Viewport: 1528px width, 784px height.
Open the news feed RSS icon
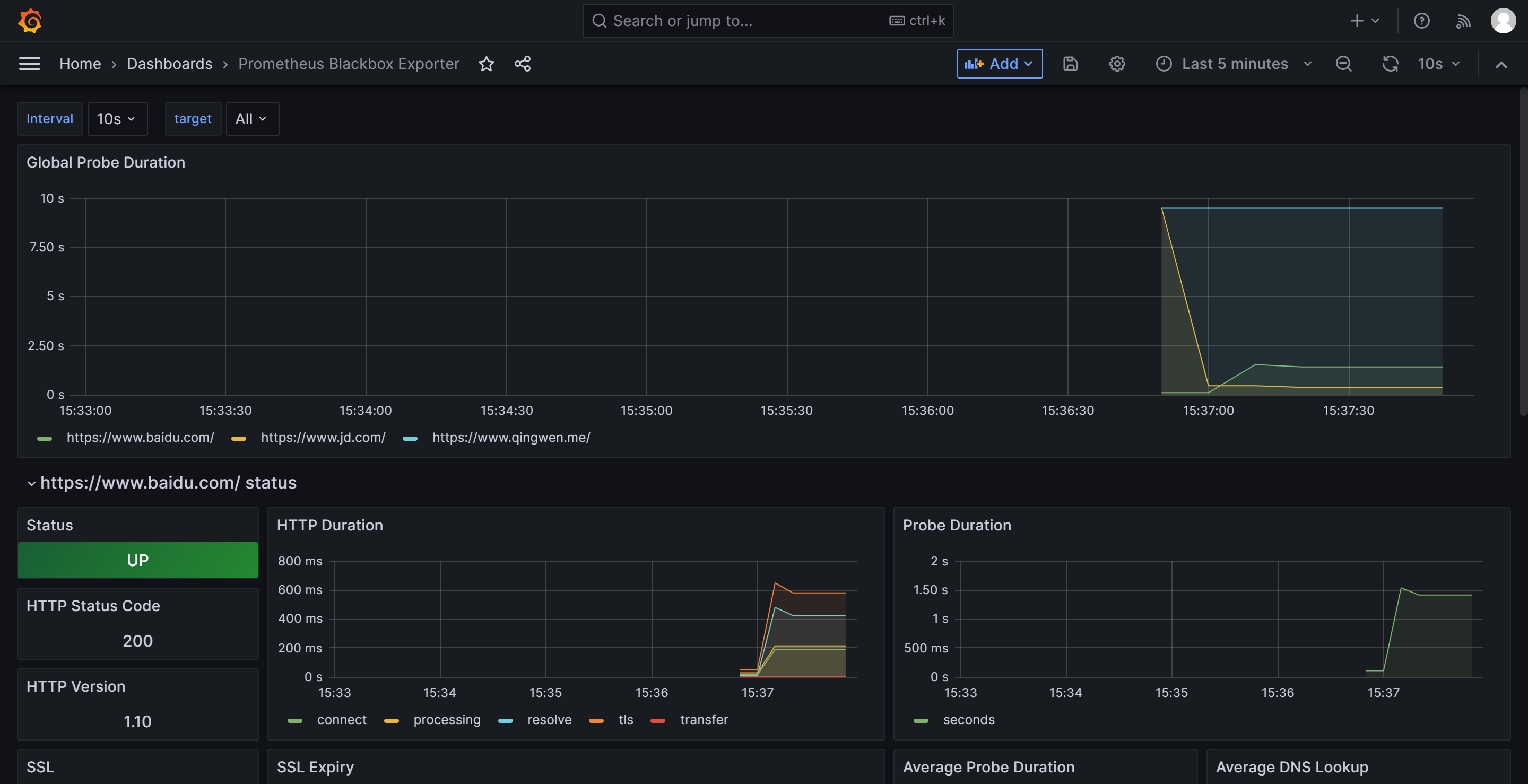(x=1463, y=21)
